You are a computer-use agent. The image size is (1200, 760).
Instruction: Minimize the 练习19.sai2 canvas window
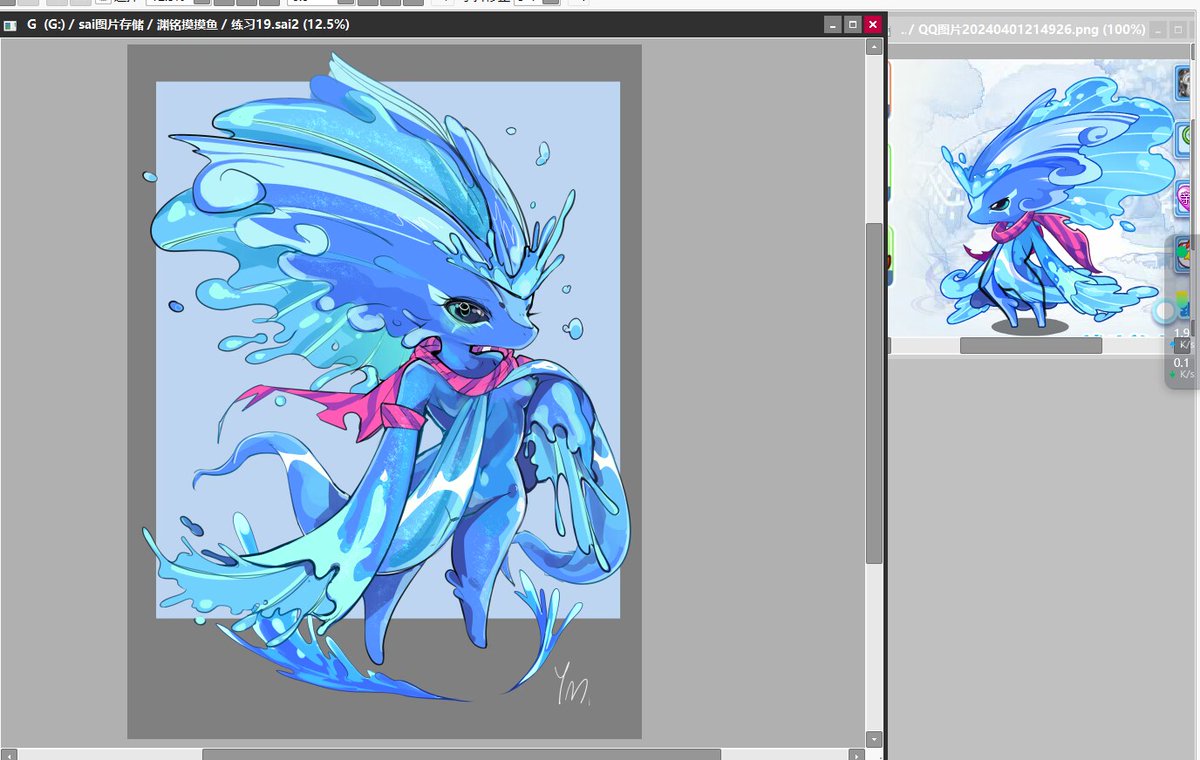click(x=832, y=24)
